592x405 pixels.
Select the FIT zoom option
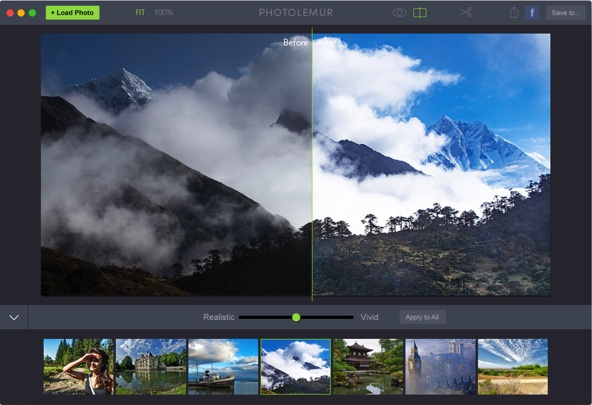[140, 12]
